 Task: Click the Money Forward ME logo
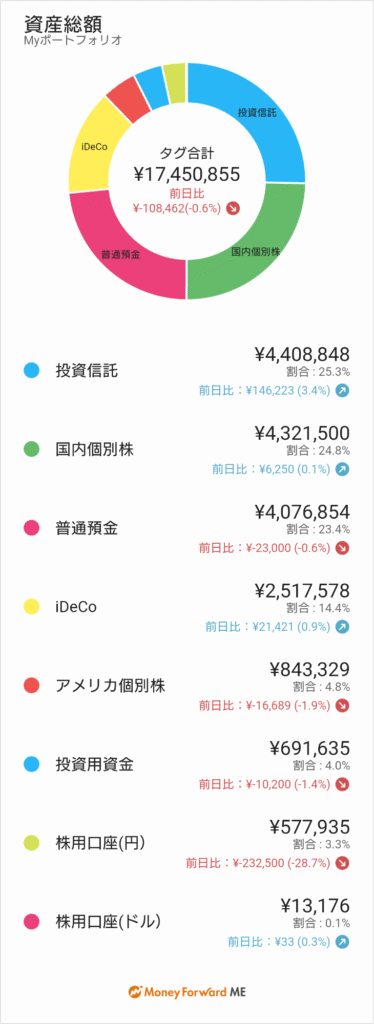(x=187, y=991)
